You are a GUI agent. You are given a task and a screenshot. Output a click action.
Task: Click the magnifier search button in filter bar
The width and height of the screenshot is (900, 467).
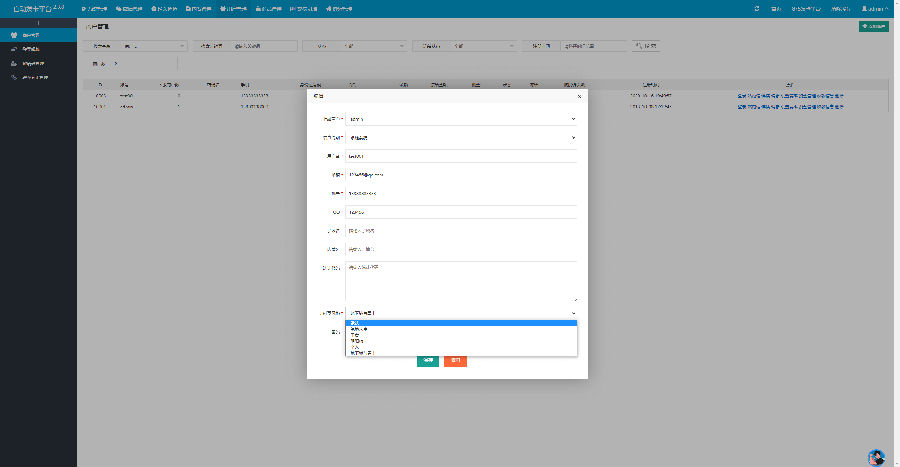[x=645, y=46]
